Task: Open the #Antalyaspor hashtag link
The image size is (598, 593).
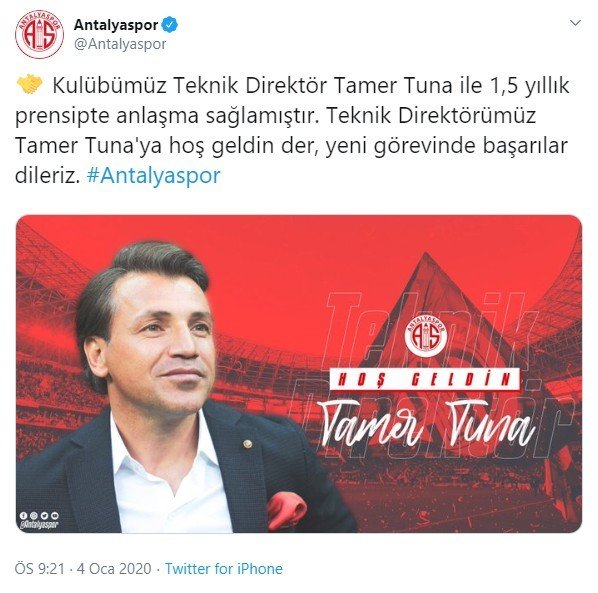Action: [x=154, y=176]
